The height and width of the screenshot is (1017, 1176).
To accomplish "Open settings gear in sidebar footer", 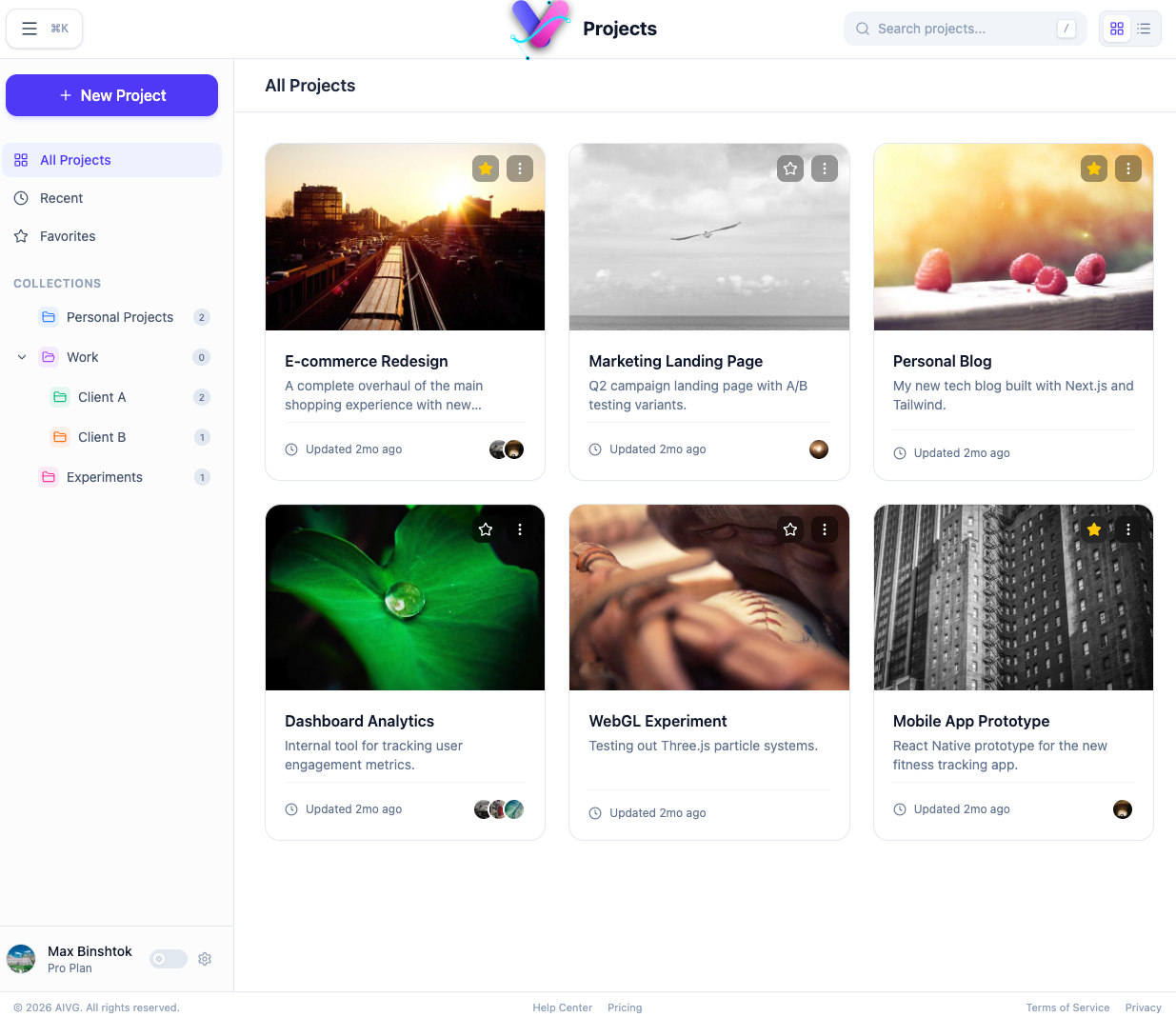I will click(x=205, y=959).
